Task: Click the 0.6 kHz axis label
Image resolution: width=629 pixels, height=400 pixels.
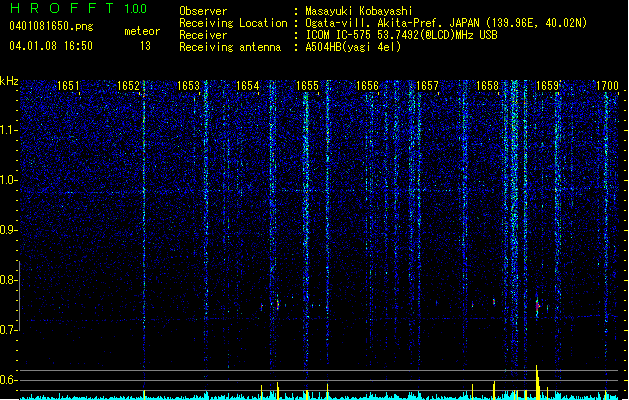Action: point(9,380)
